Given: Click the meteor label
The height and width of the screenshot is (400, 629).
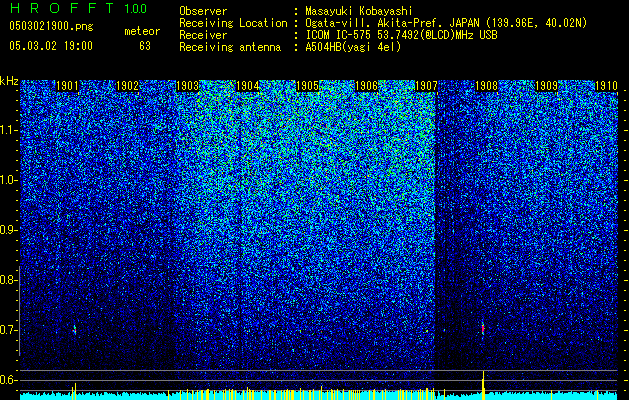Looking at the screenshot, I should click(x=142, y=31).
